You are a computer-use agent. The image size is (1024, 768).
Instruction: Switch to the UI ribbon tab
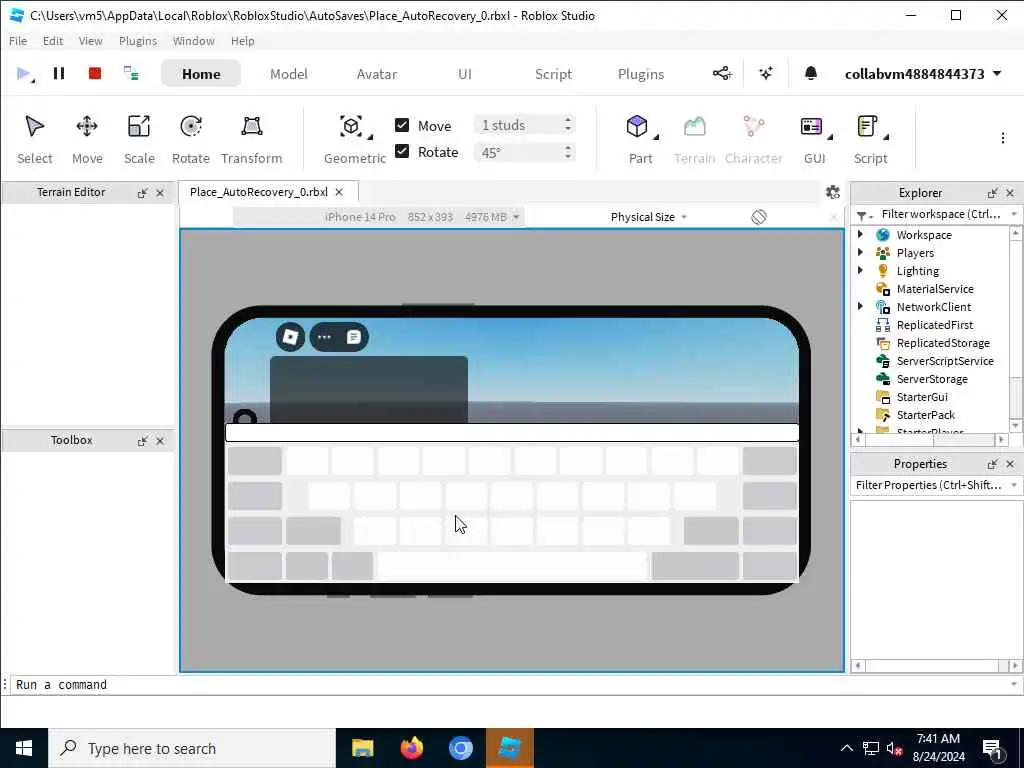click(x=465, y=74)
